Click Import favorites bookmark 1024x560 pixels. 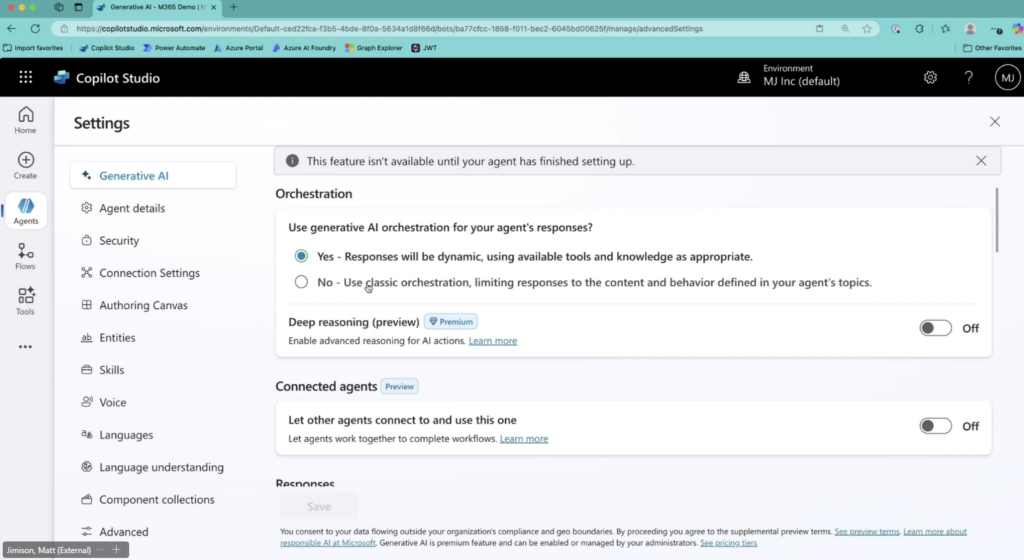(33, 48)
